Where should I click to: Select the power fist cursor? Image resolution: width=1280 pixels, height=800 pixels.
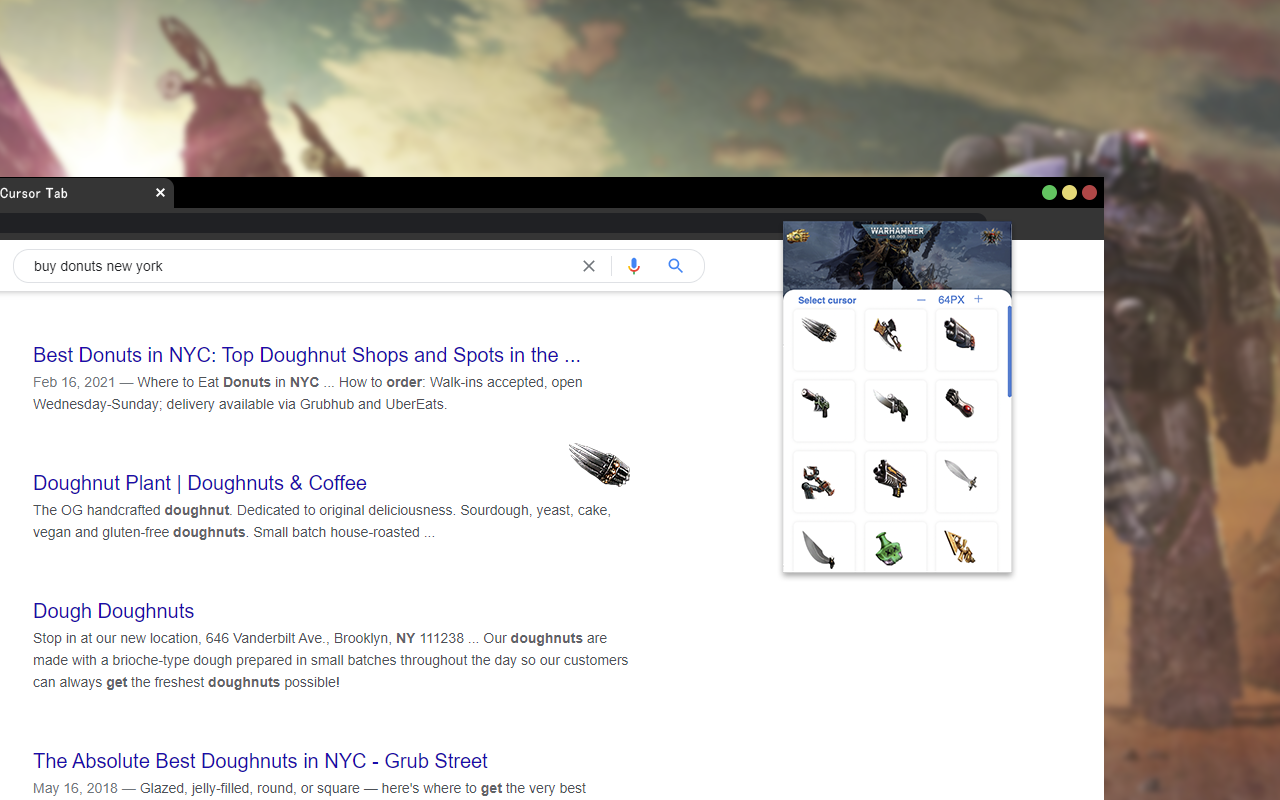tap(966, 410)
